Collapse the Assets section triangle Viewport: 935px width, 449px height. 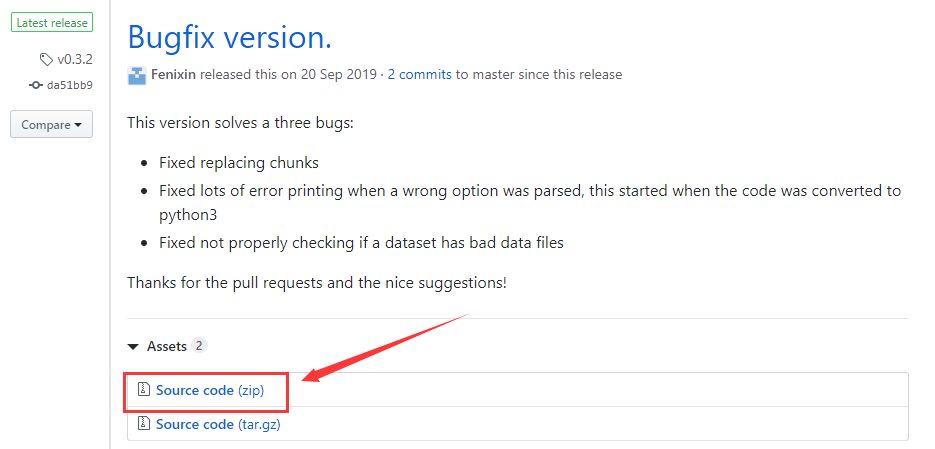point(134,346)
